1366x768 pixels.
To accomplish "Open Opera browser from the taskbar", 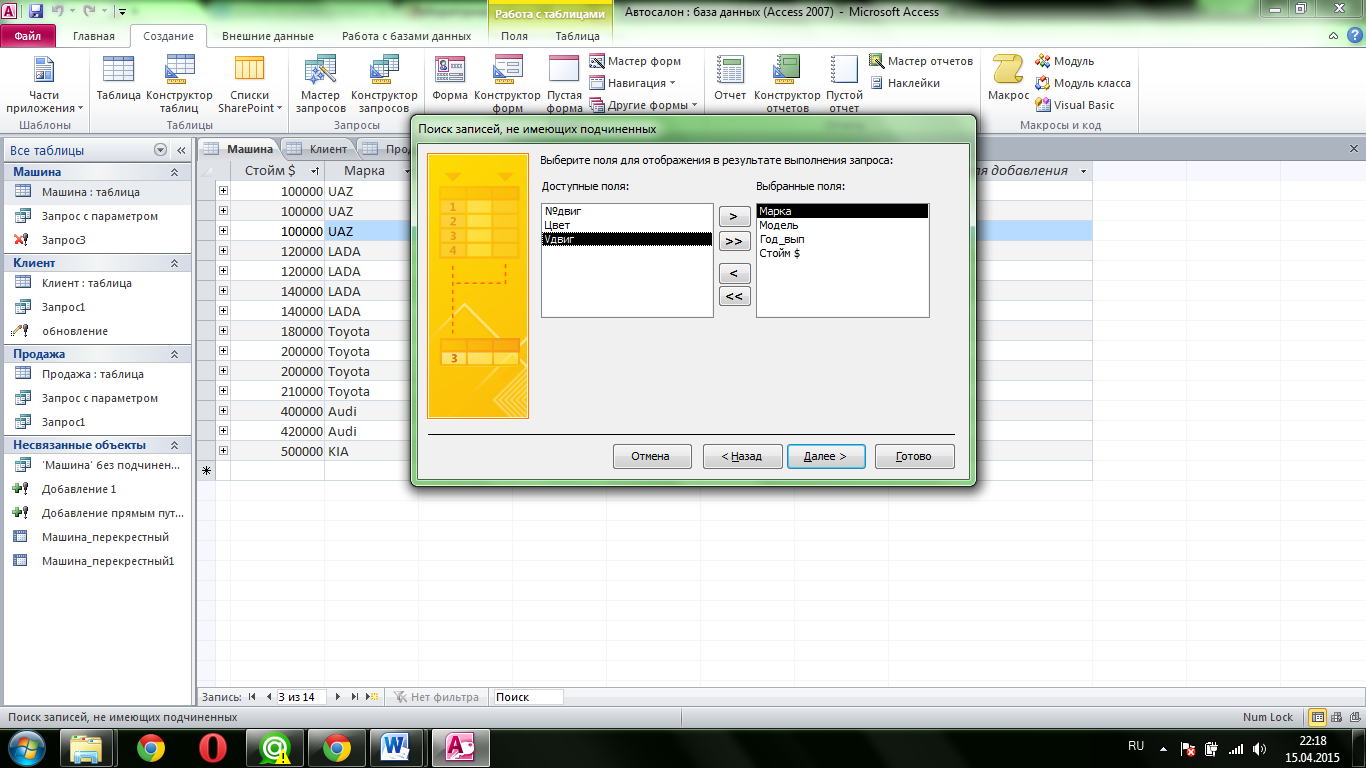I will 212,748.
